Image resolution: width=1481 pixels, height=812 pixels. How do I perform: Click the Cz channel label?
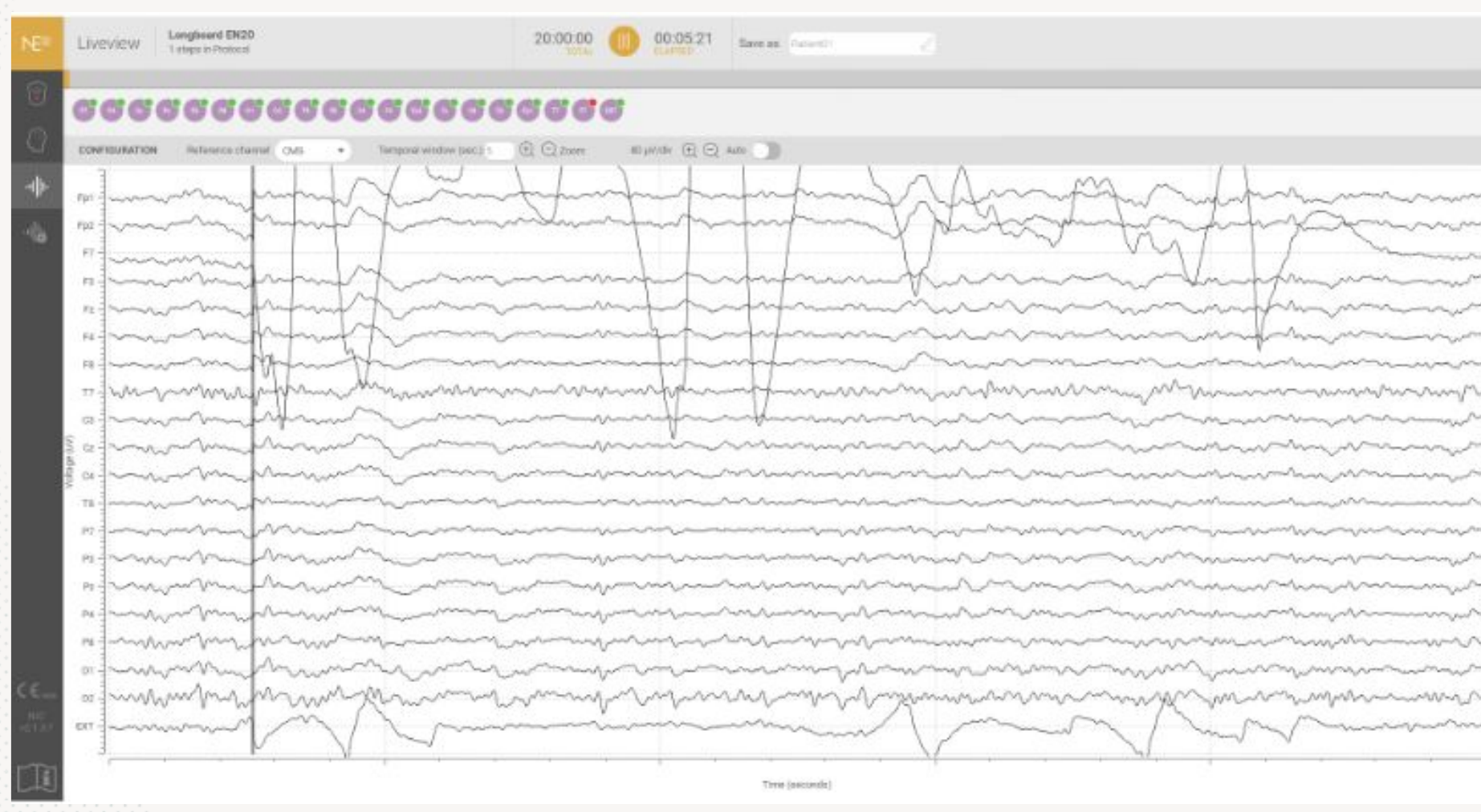(88, 448)
